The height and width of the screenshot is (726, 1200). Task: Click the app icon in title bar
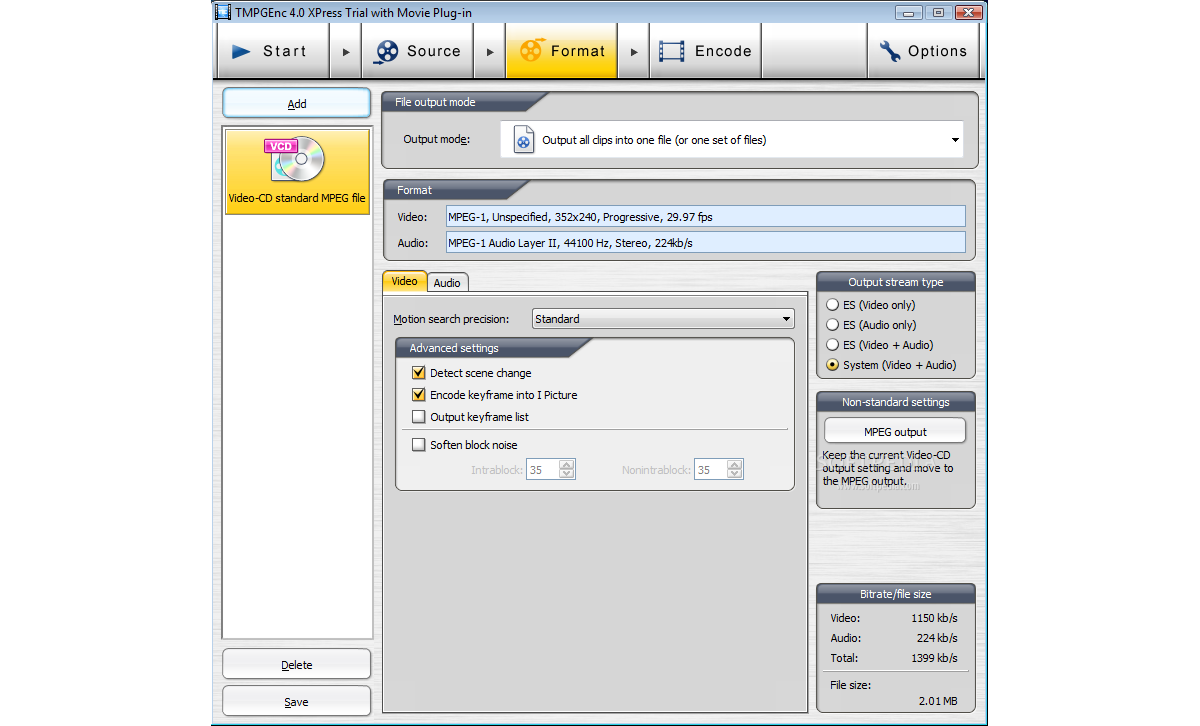click(x=224, y=12)
